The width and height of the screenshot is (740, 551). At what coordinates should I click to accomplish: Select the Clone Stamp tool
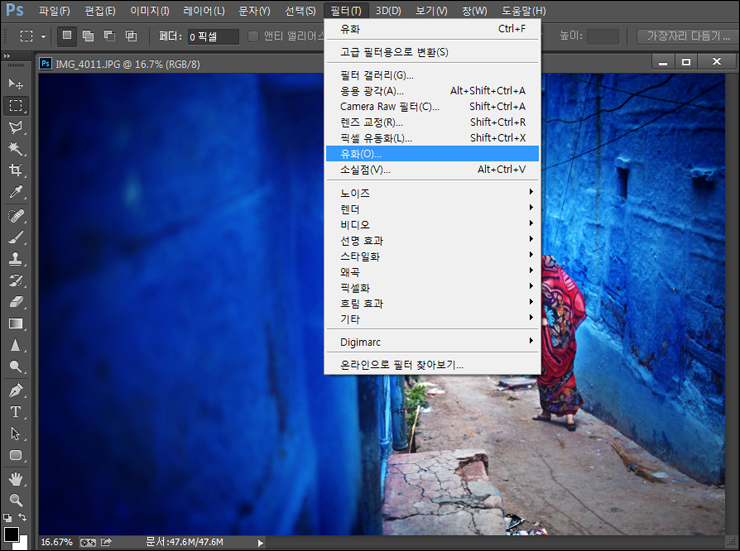tap(15, 259)
